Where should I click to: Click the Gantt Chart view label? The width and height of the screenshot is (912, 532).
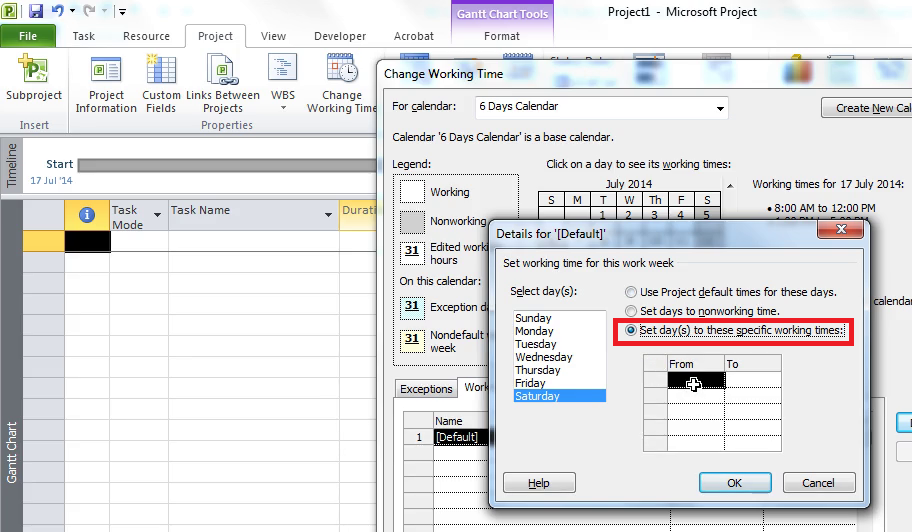point(11,453)
